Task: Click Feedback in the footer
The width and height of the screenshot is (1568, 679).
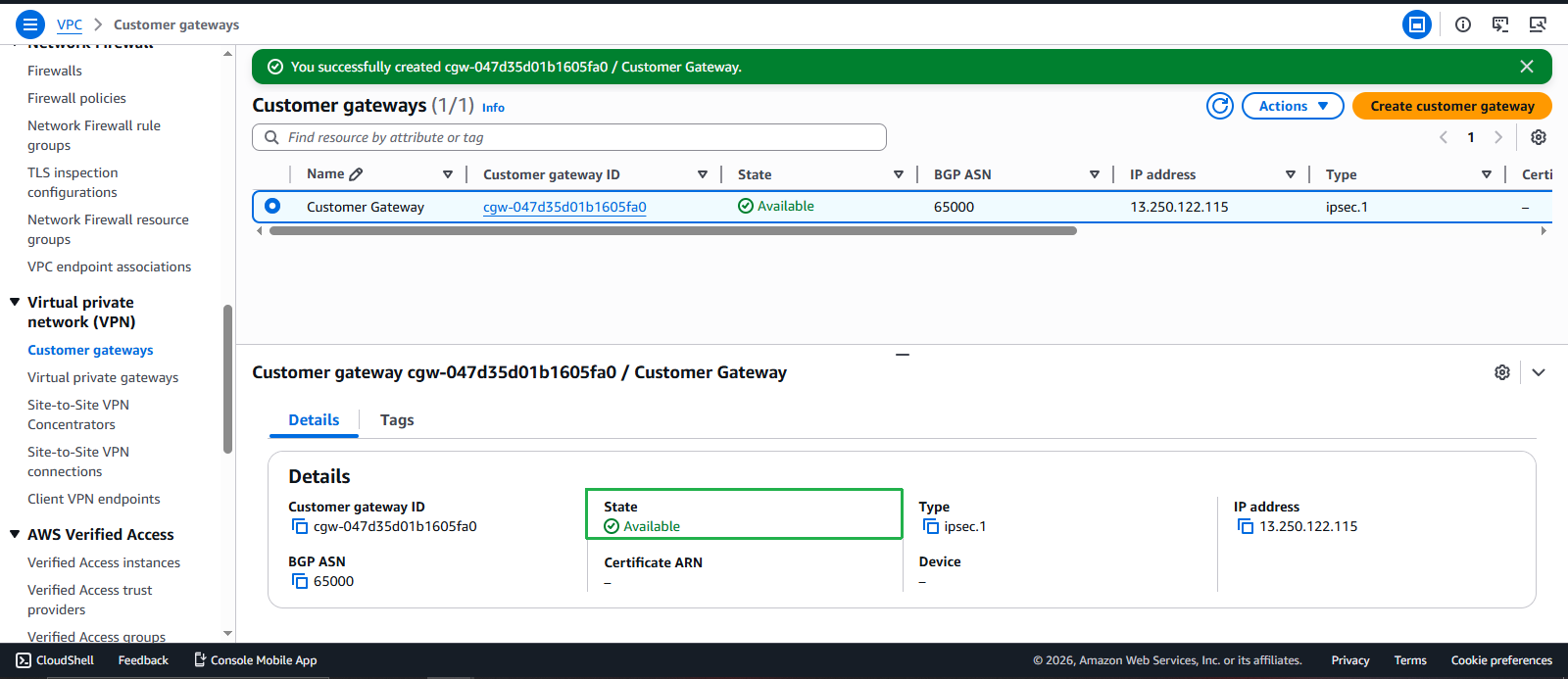Action: coord(143,660)
